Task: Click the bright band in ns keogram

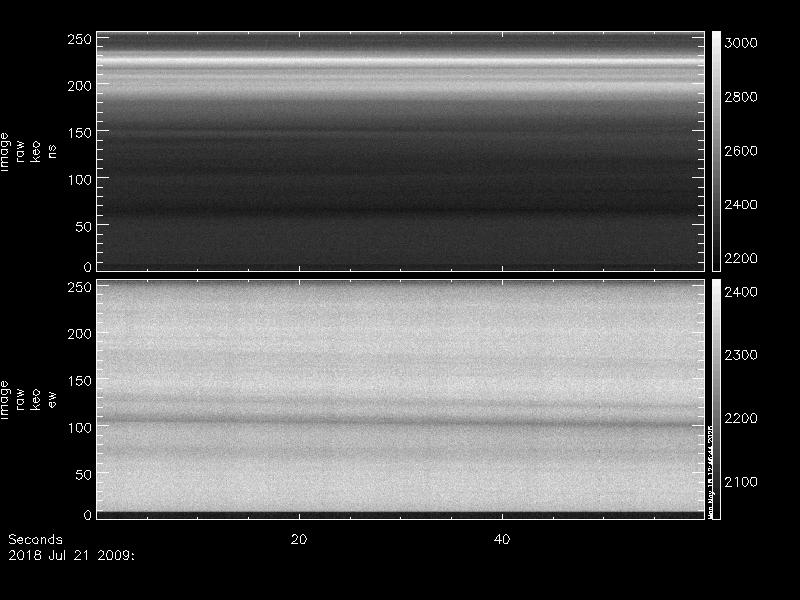Action: click(x=401, y=61)
